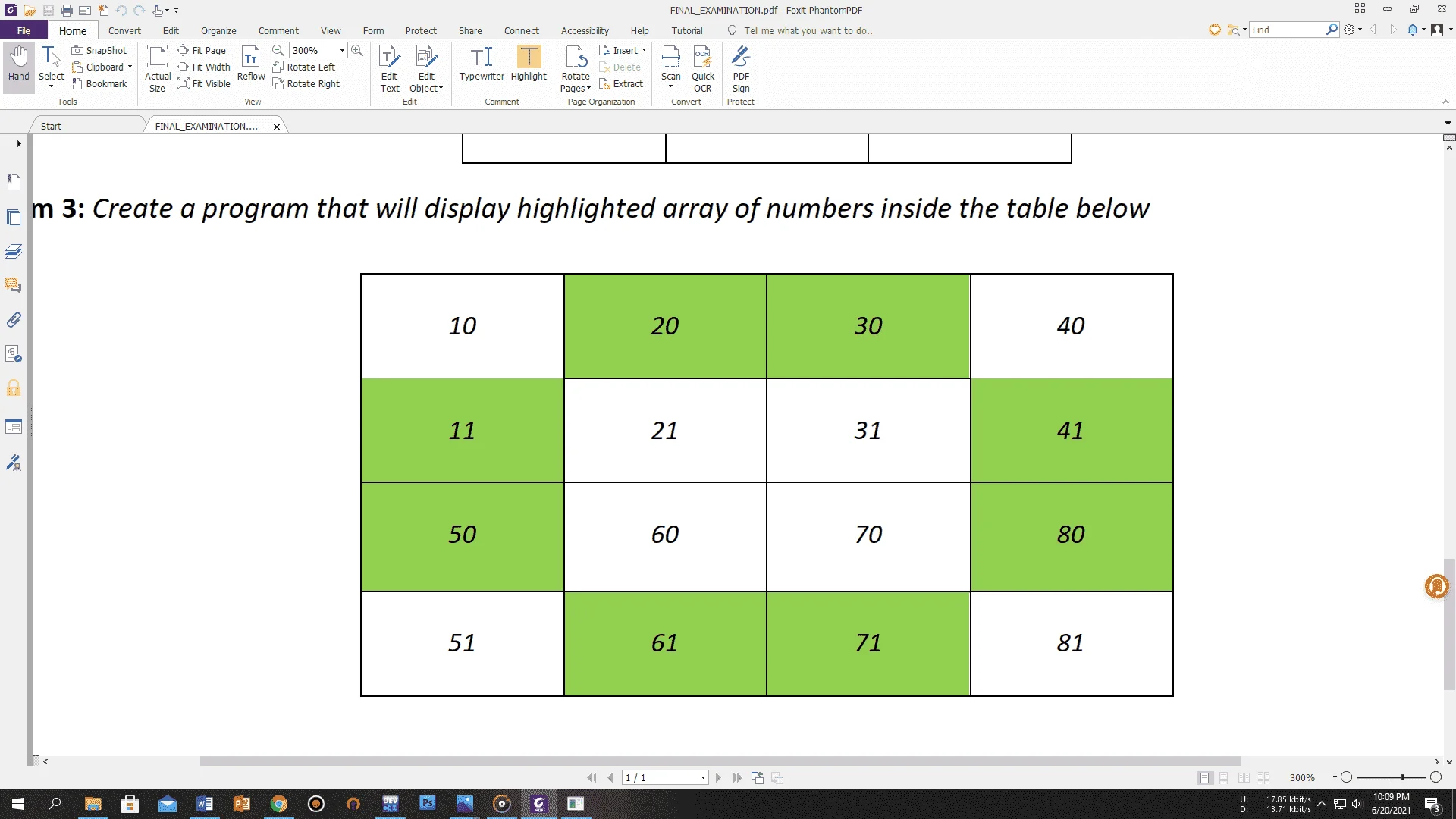Enable Reflow view mode
This screenshot has height=819, width=1456.
(x=251, y=64)
